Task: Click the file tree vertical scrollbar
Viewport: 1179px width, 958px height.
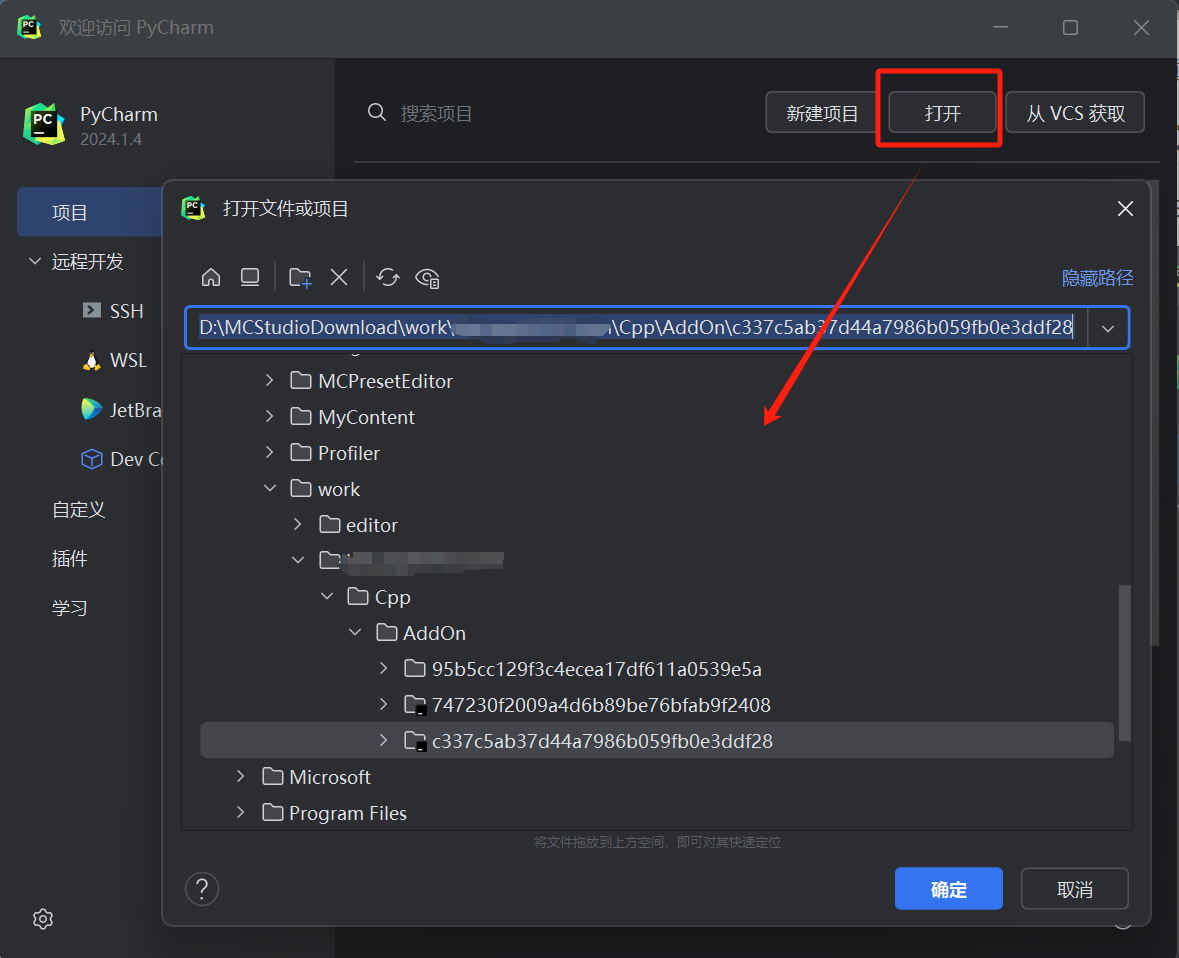Action: click(1124, 662)
